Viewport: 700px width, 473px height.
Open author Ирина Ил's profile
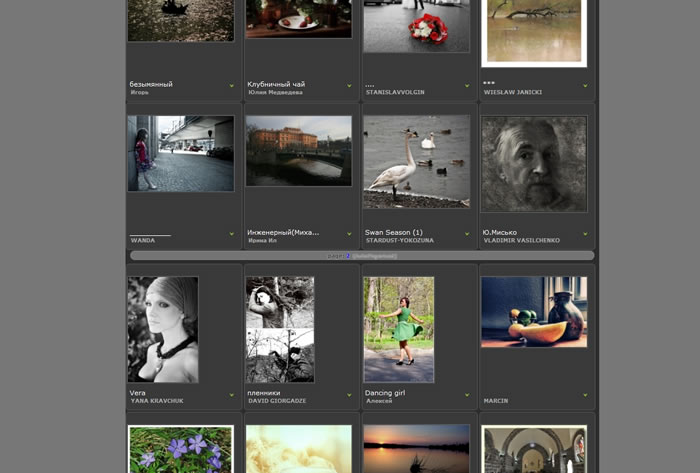(x=262, y=241)
